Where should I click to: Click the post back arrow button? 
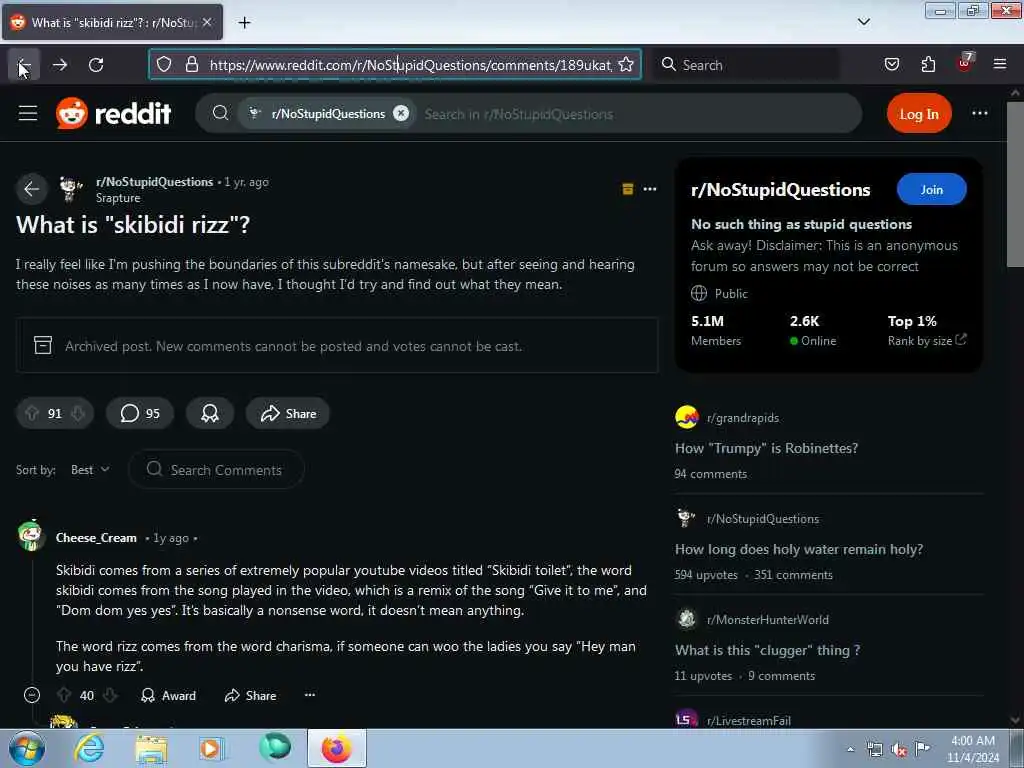tap(31, 189)
